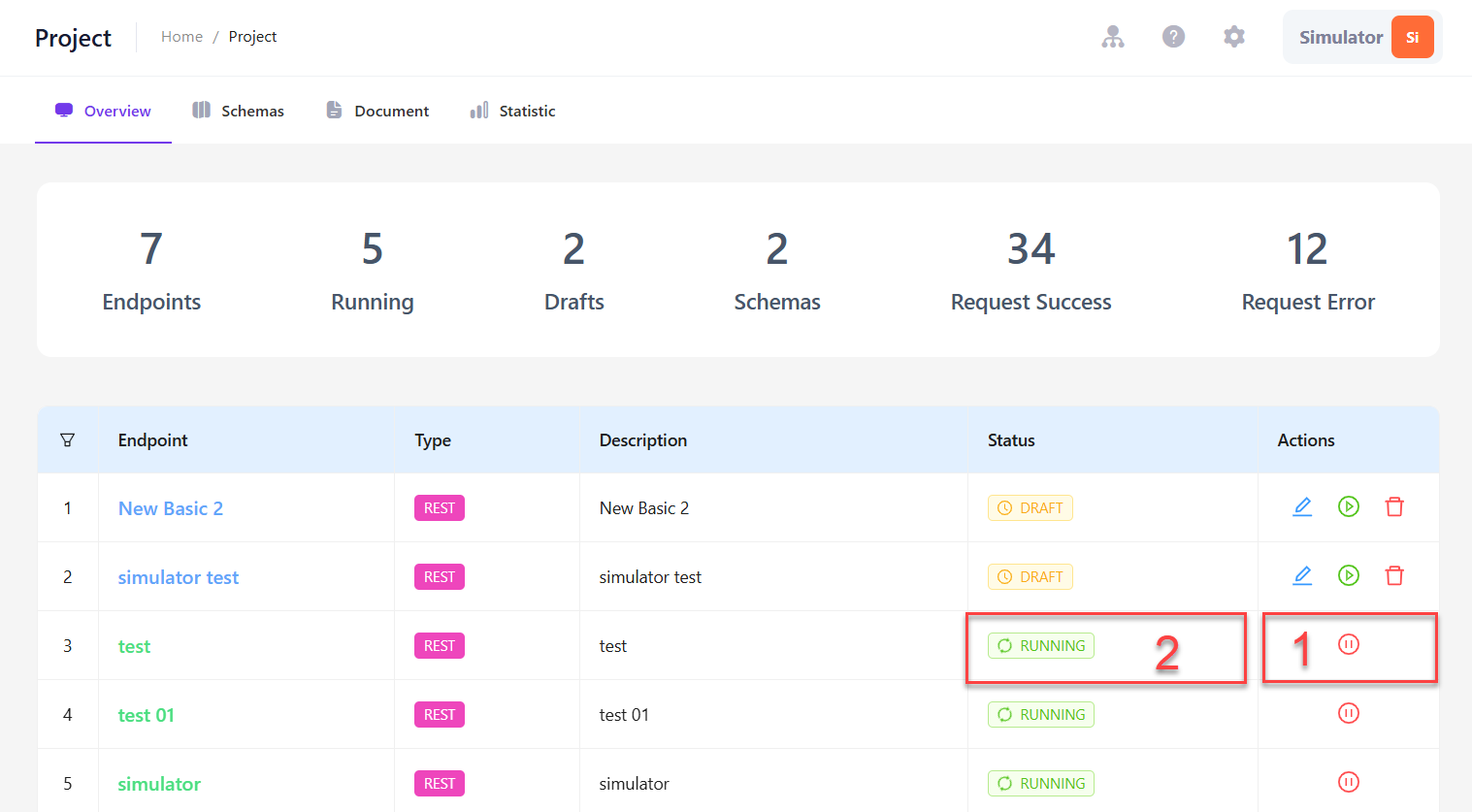Viewport: 1472px width, 812px height.
Task: Delete the simulator test endpoint via trash icon
Action: point(1394,575)
